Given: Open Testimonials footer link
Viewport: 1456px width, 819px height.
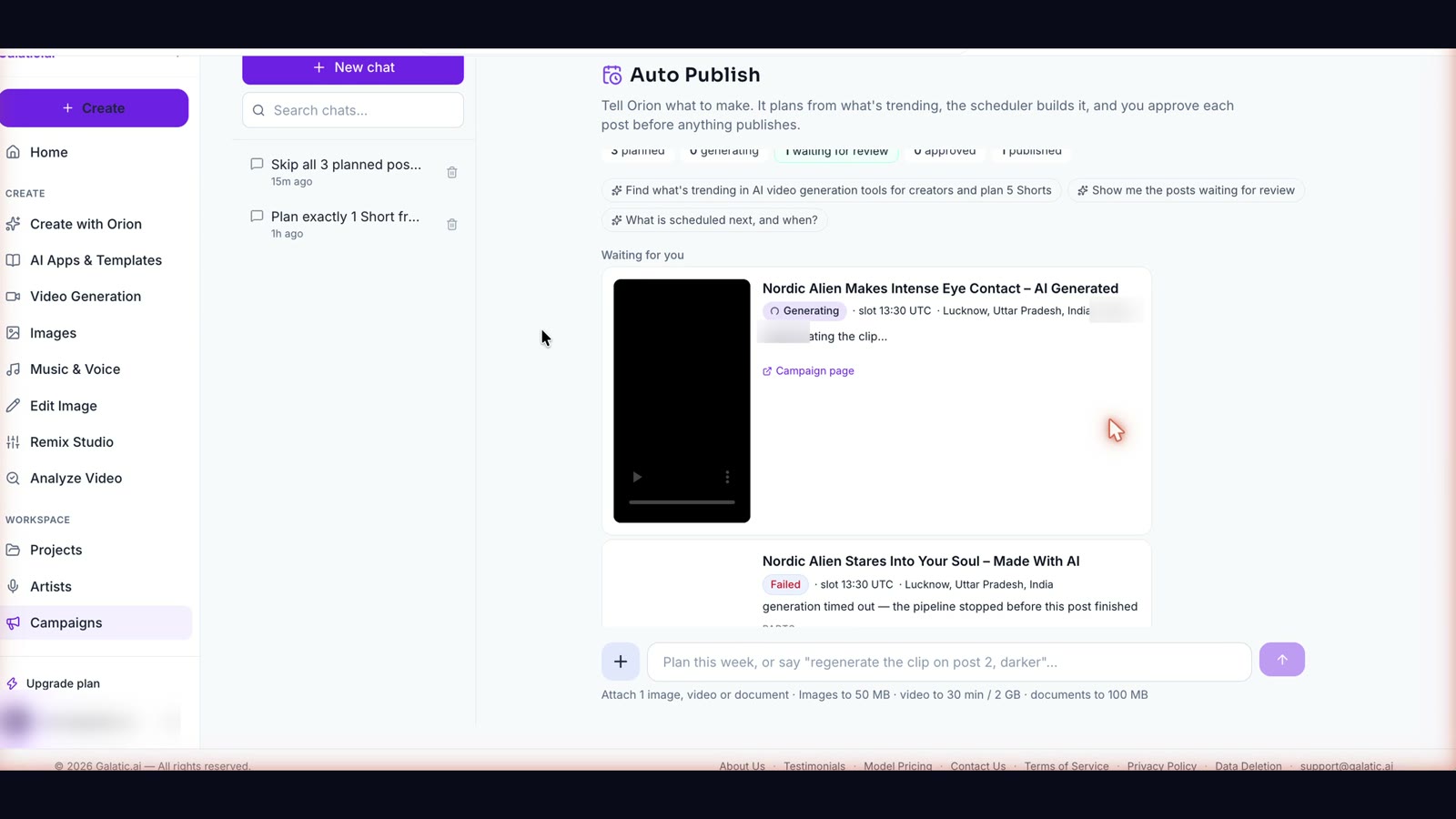Looking at the screenshot, I should tap(814, 765).
